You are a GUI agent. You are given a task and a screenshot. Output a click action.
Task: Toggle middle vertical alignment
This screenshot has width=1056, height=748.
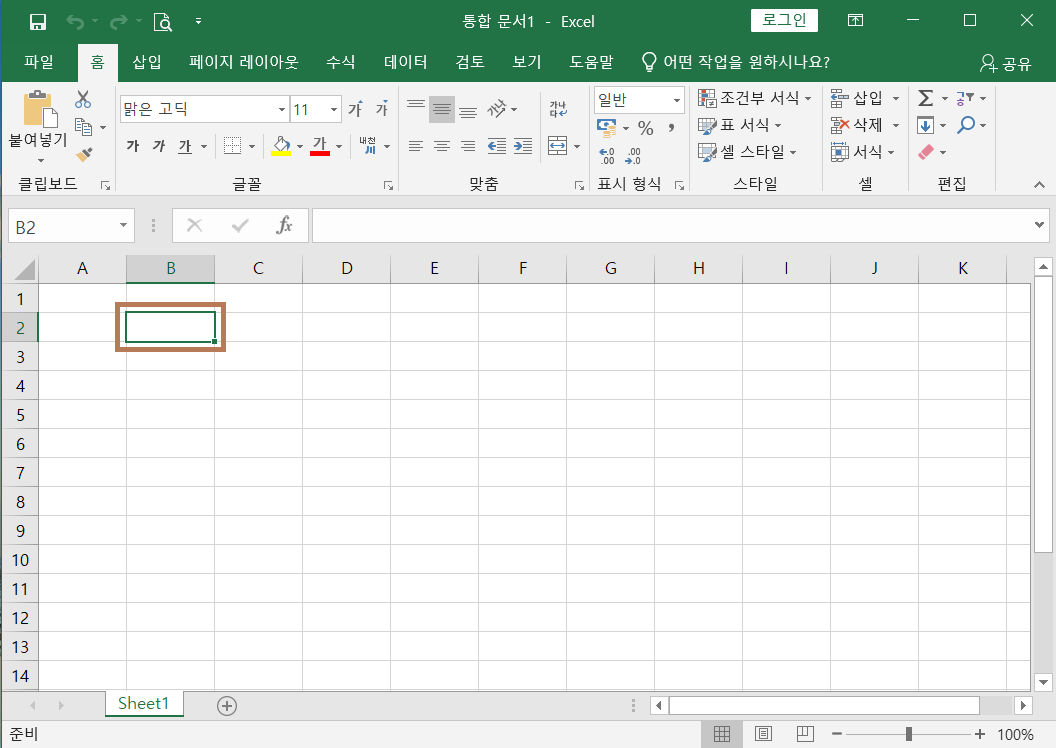coord(442,108)
